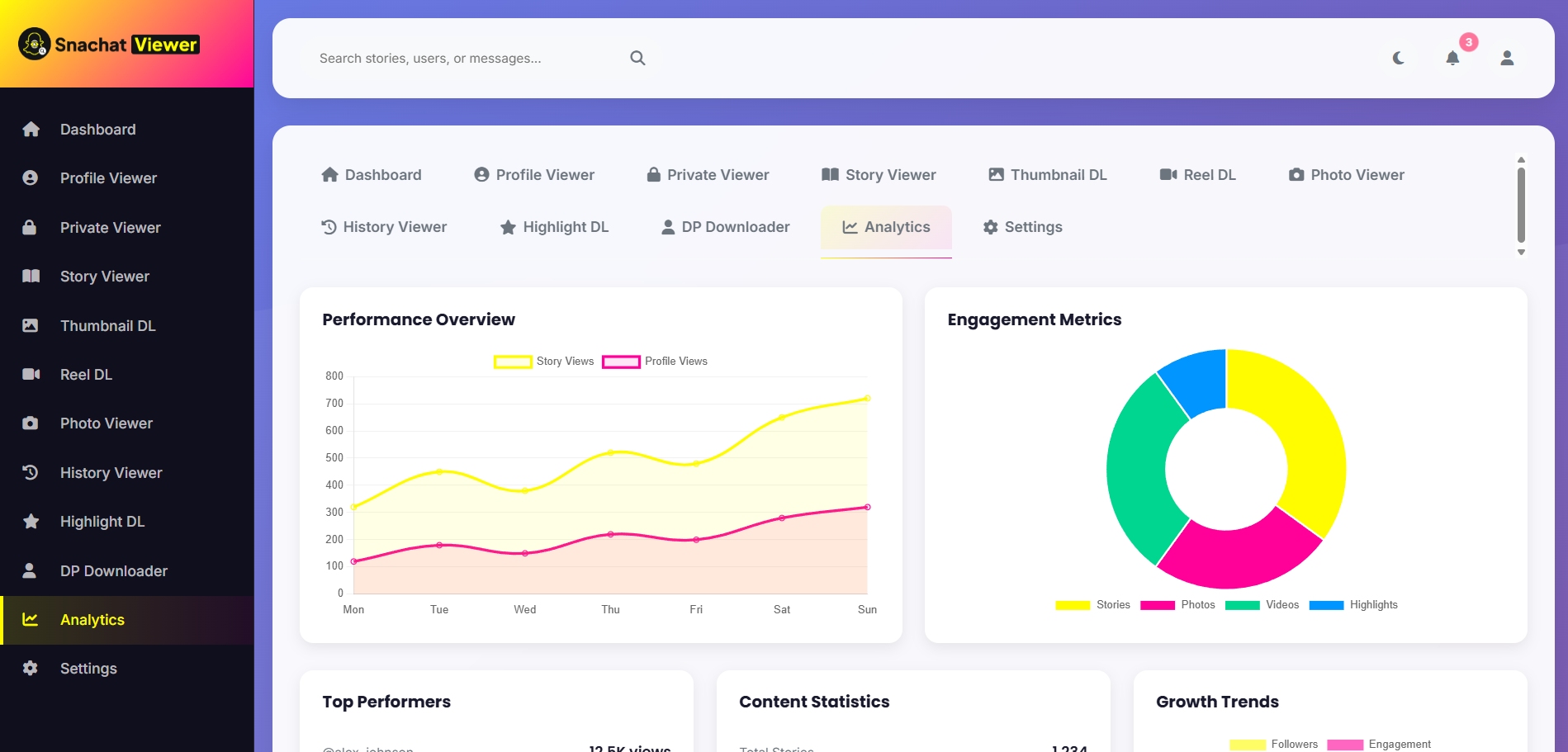Select the Profile Viewer sidebar icon
1568x752 pixels.
[x=31, y=178]
